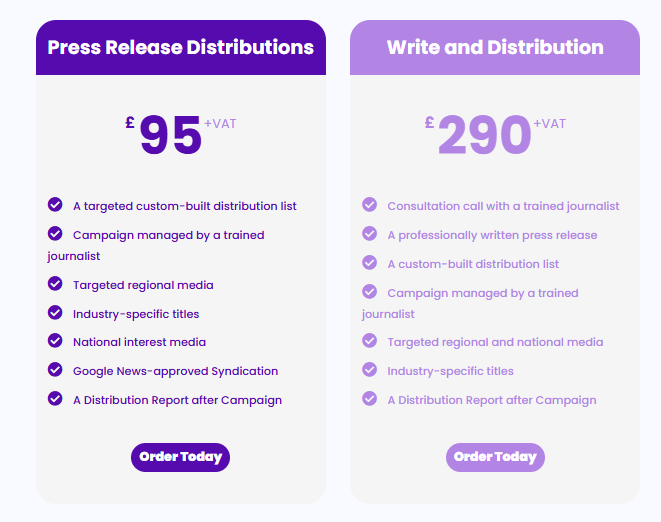Click checkmark icon beside 'A targeted custom-built distribution list'

55,205
